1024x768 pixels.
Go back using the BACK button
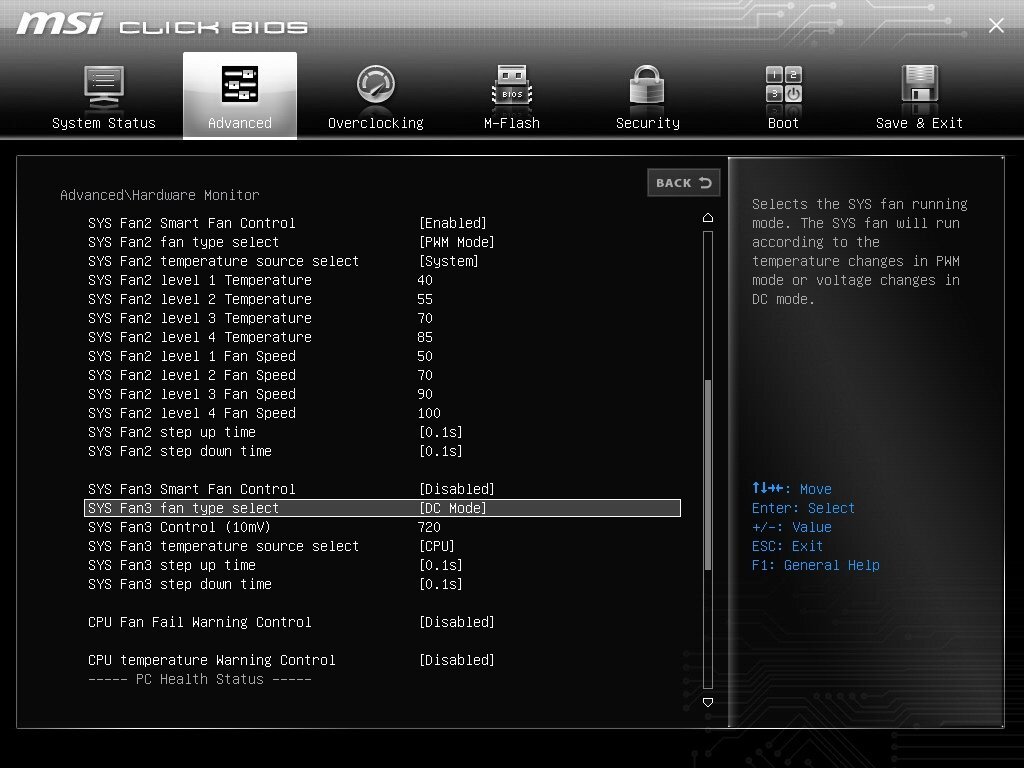pyautogui.click(x=684, y=183)
